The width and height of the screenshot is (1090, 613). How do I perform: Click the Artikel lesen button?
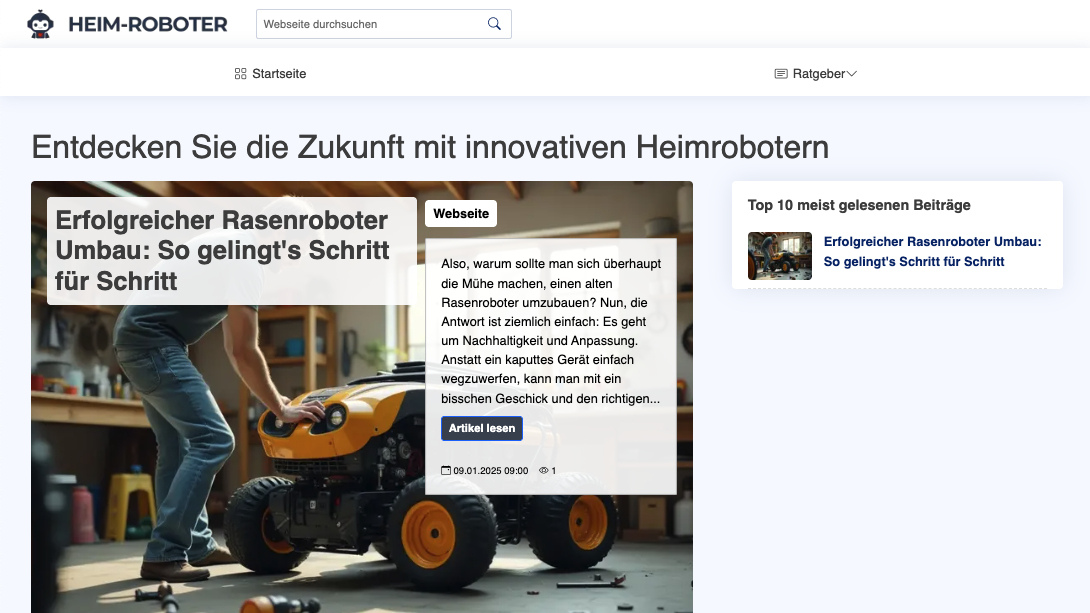coord(482,428)
